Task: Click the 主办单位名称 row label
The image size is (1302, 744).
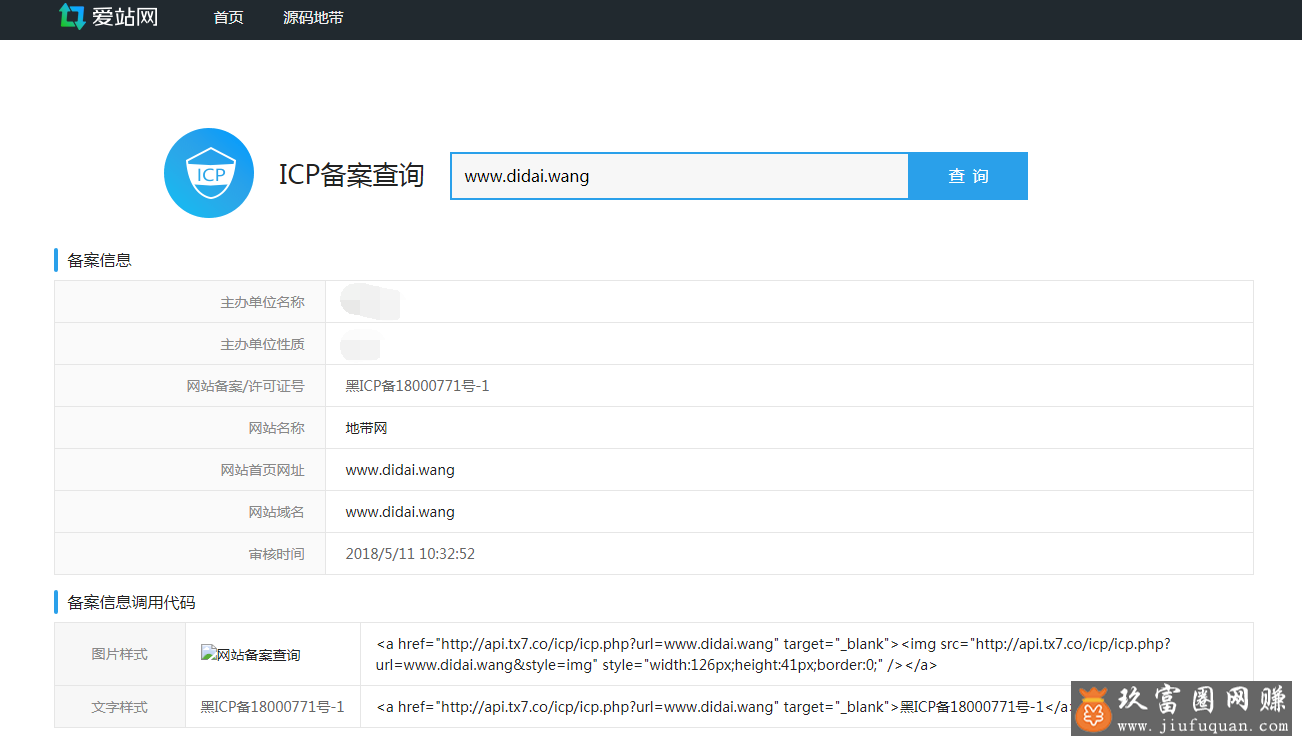Action: coord(262,302)
